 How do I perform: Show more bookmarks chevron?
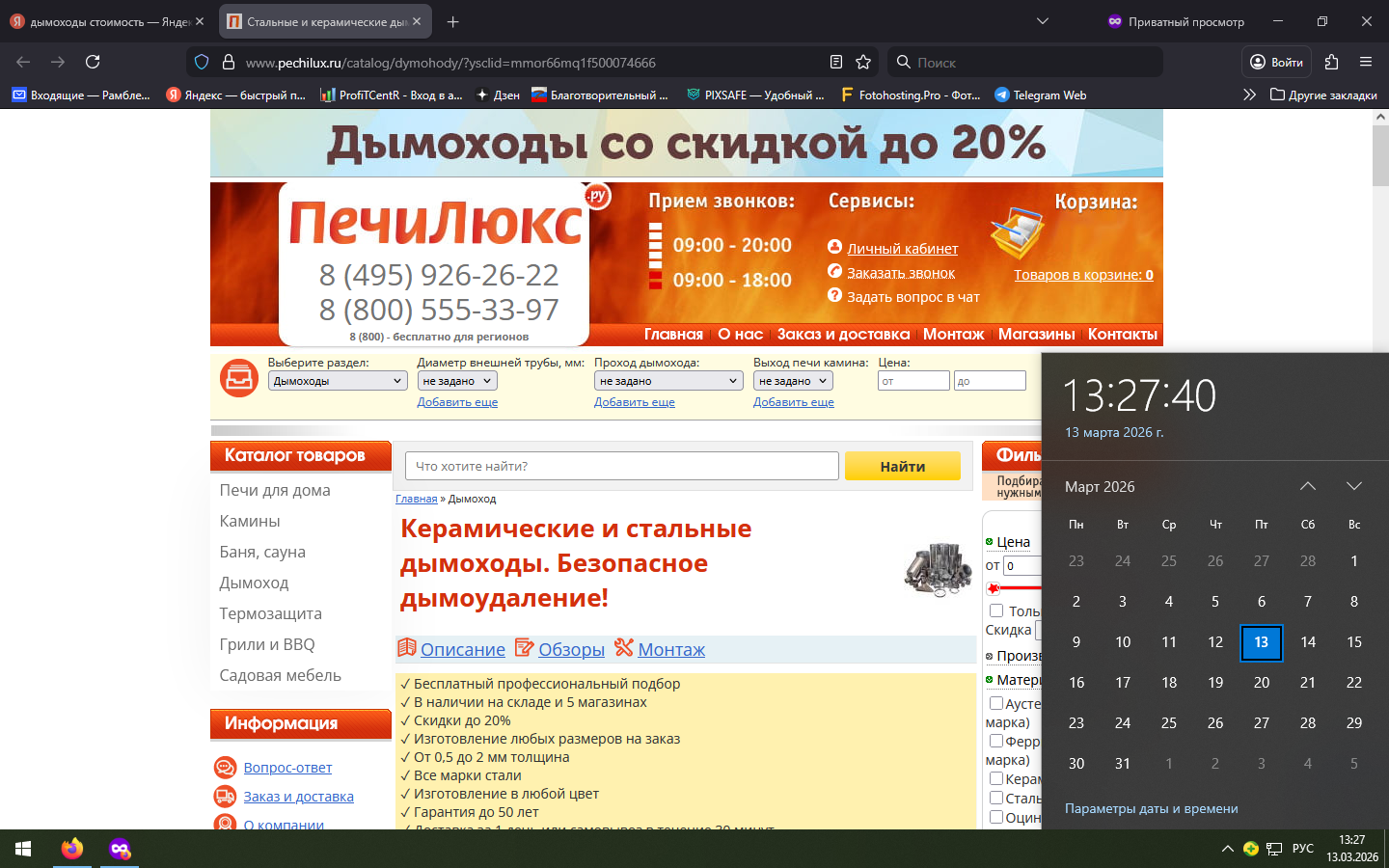(x=1249, y=95)
